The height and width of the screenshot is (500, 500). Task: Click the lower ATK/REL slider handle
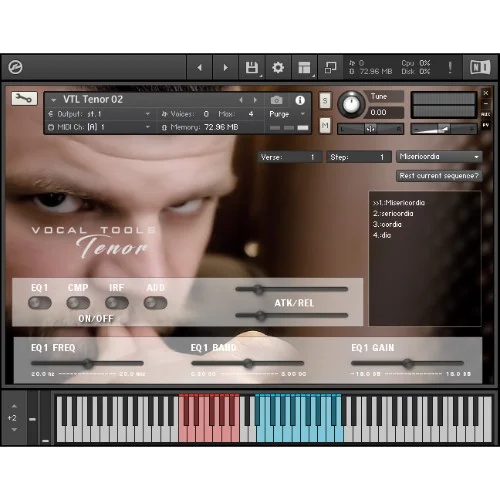261,315
